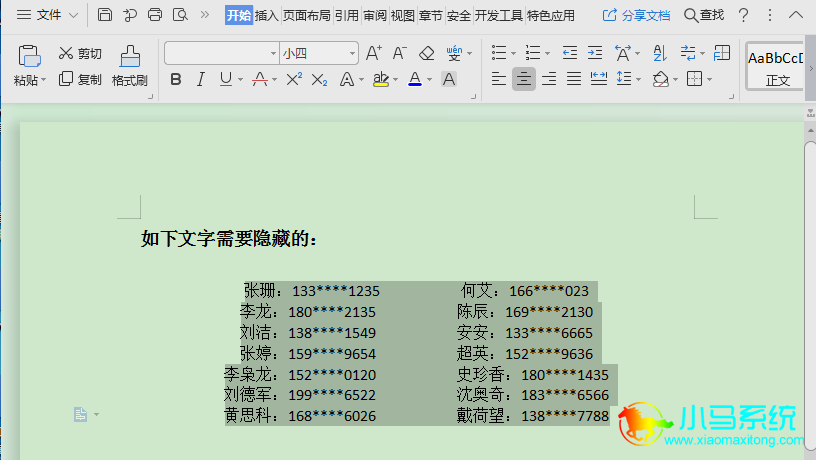Open the font size 小四 dropdown
The height and width of the screenshot is (460, 816).
coord(352,53)
